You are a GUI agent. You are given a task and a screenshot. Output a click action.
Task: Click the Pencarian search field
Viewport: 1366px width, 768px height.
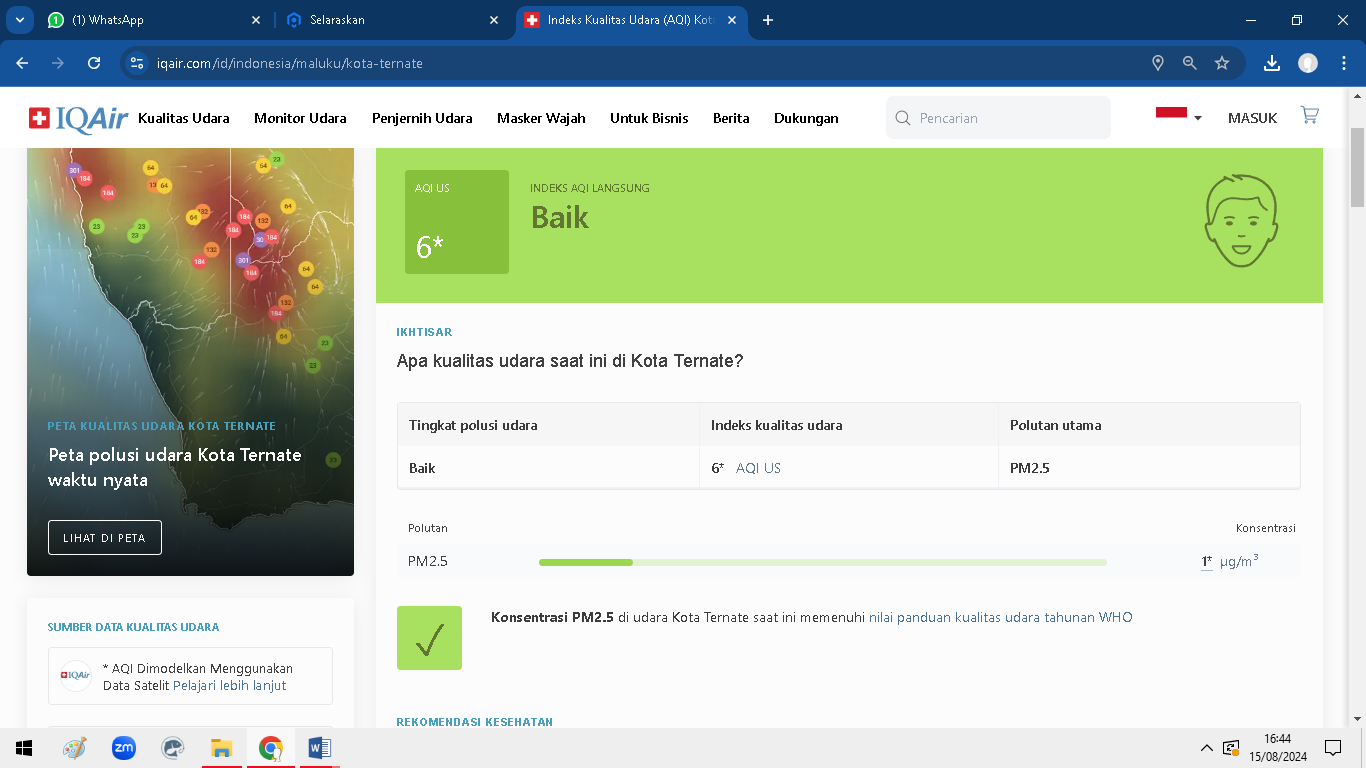click(x=998, y=117)
